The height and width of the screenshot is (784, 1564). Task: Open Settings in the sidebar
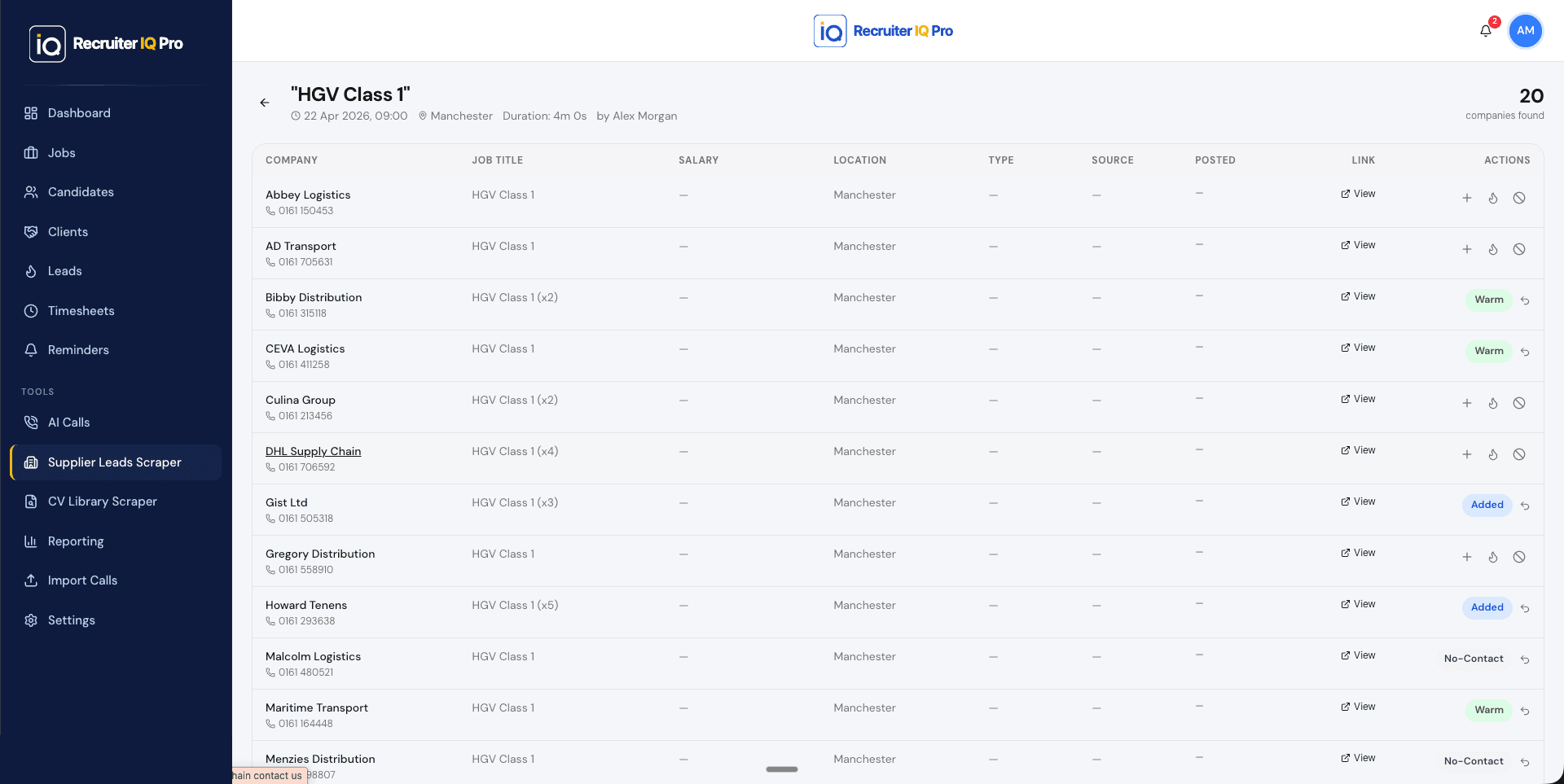(116, 620)
